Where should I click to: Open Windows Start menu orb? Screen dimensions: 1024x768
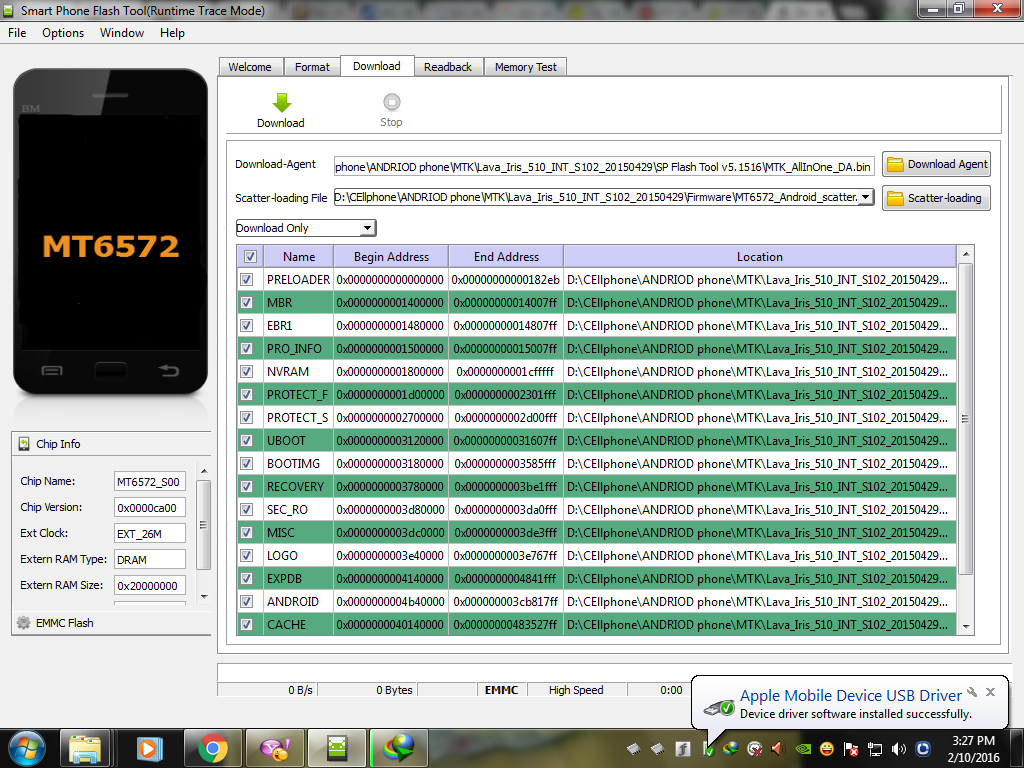tap(27, 747)
